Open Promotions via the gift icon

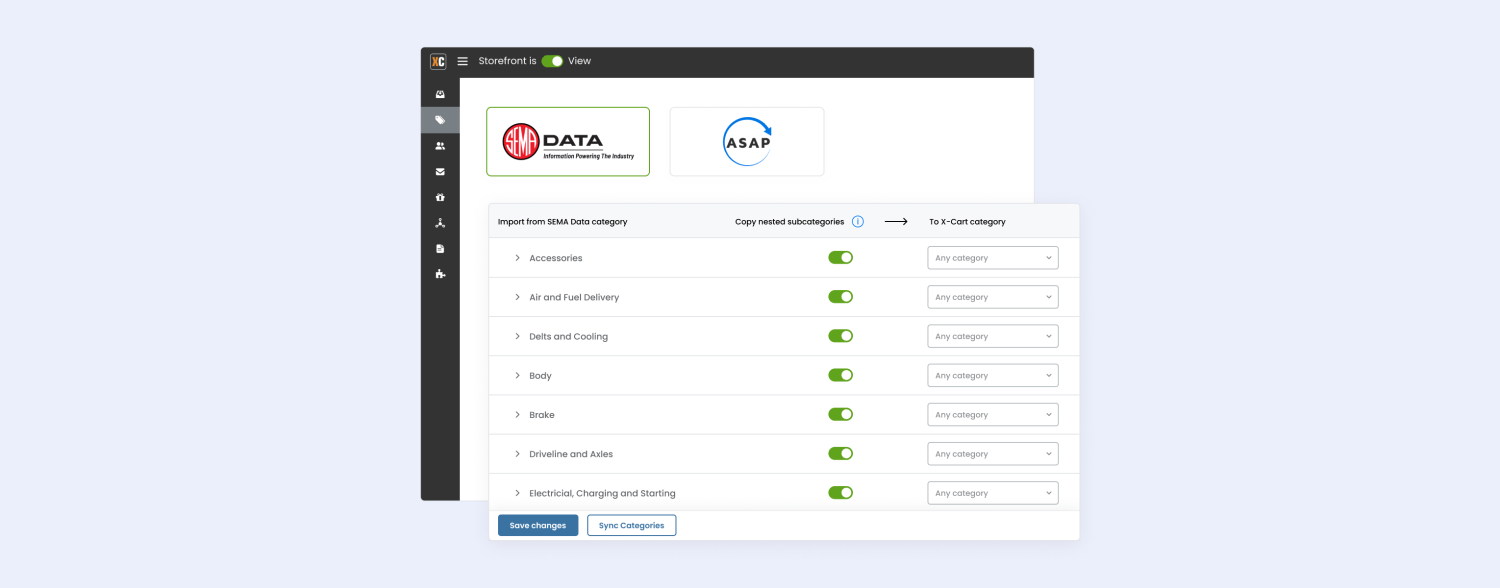point(440,197)
